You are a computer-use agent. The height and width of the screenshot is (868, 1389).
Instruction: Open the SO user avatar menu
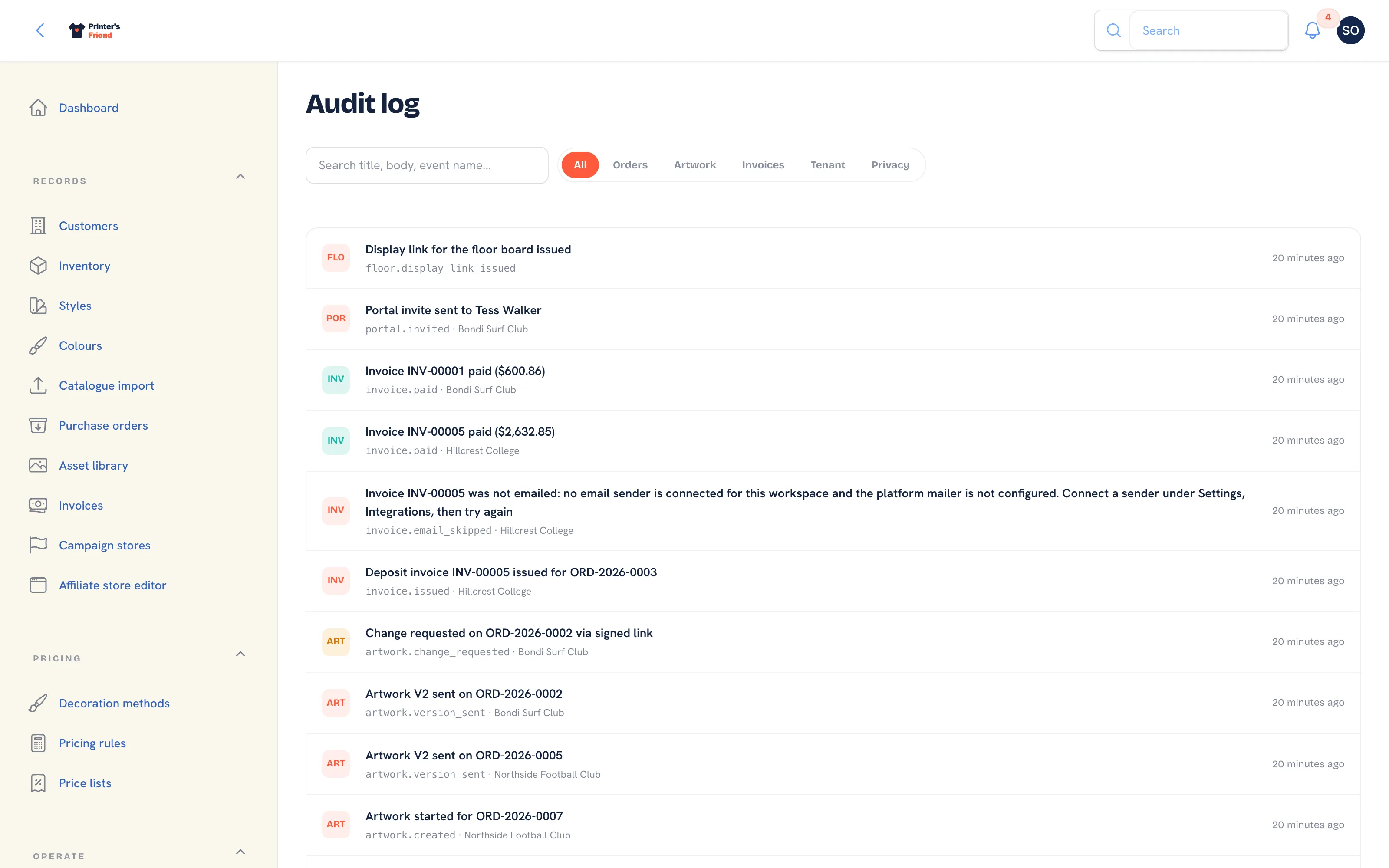tap(1350, 30)
